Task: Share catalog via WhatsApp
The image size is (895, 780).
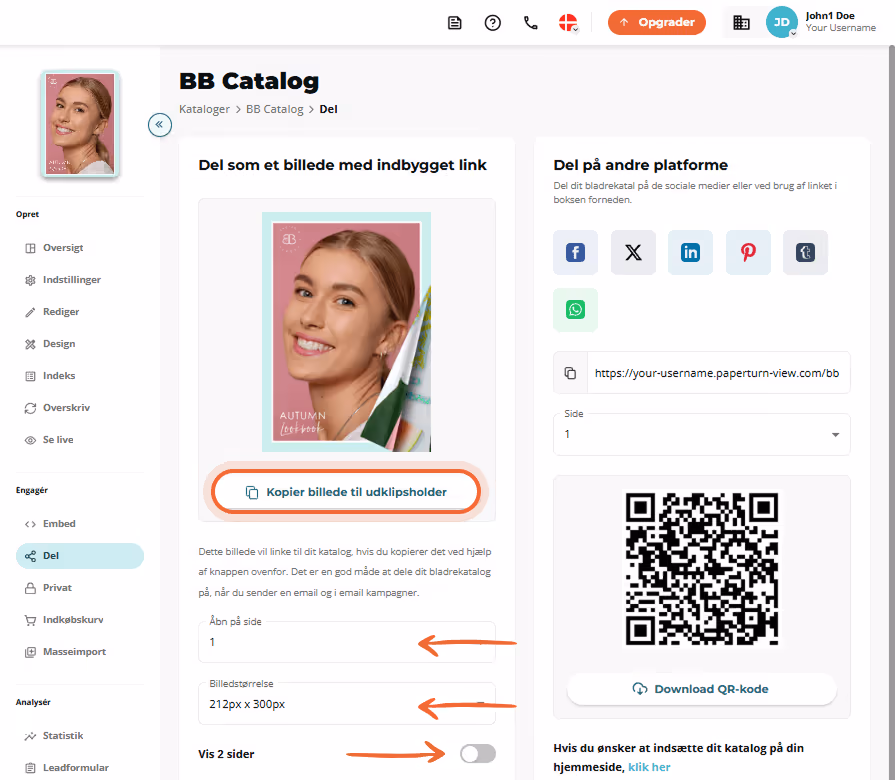Action: pyautogui.click(x=575, y=310)
